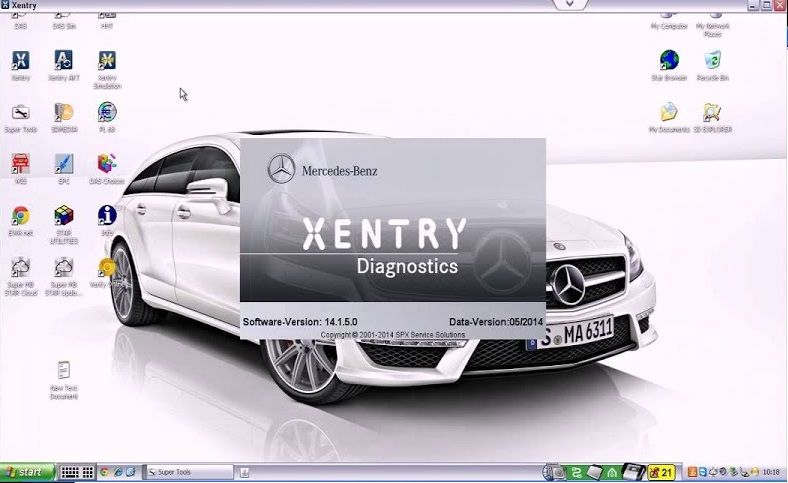This screenshot has width=788, height=483.
Task: Click the small document taskbar item
Action: 244,472
